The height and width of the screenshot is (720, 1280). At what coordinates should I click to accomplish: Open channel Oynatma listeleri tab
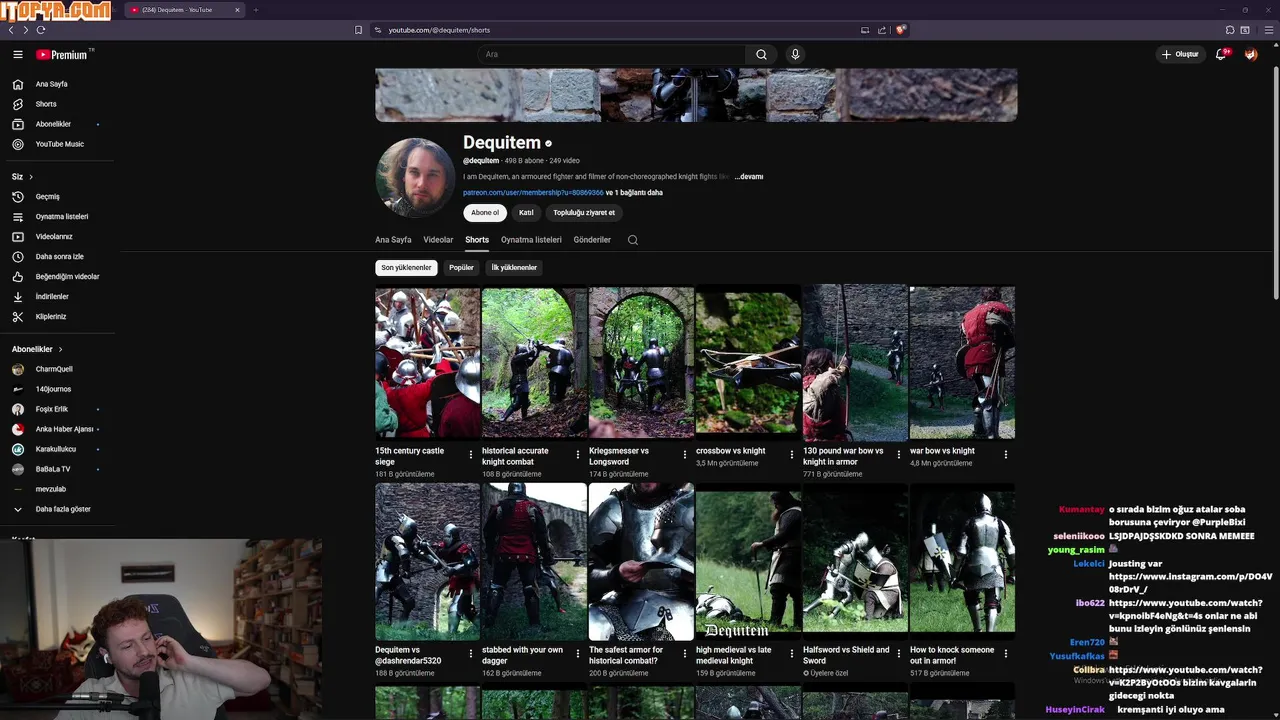pyautogui.click(x=531, y=240)
